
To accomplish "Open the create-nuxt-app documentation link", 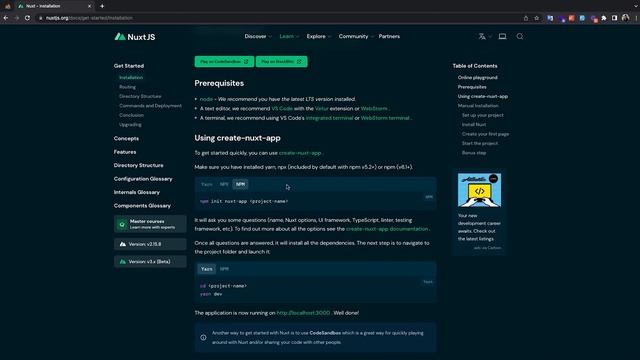I will (x=387, y=229).
